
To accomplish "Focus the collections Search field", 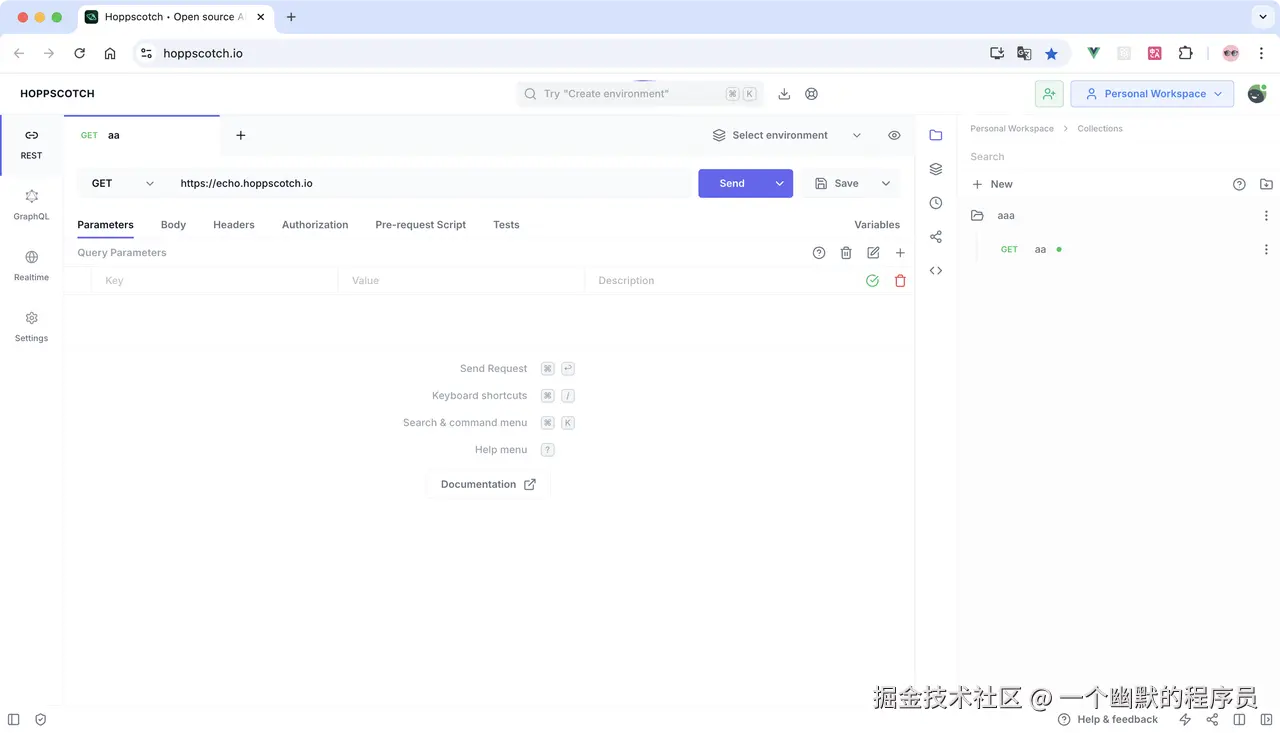I will coord(1118,157).
